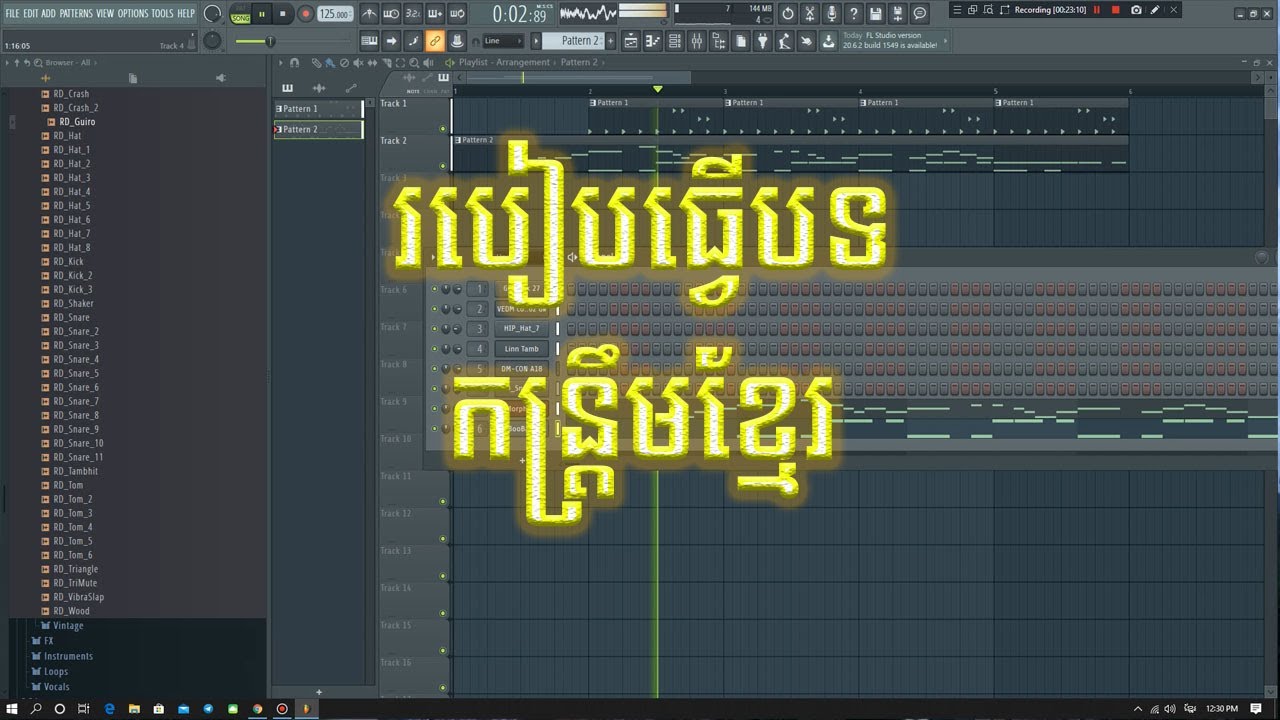Open the Mixer icon
The image size is (1280, 720).
click(x=697, y=41)
